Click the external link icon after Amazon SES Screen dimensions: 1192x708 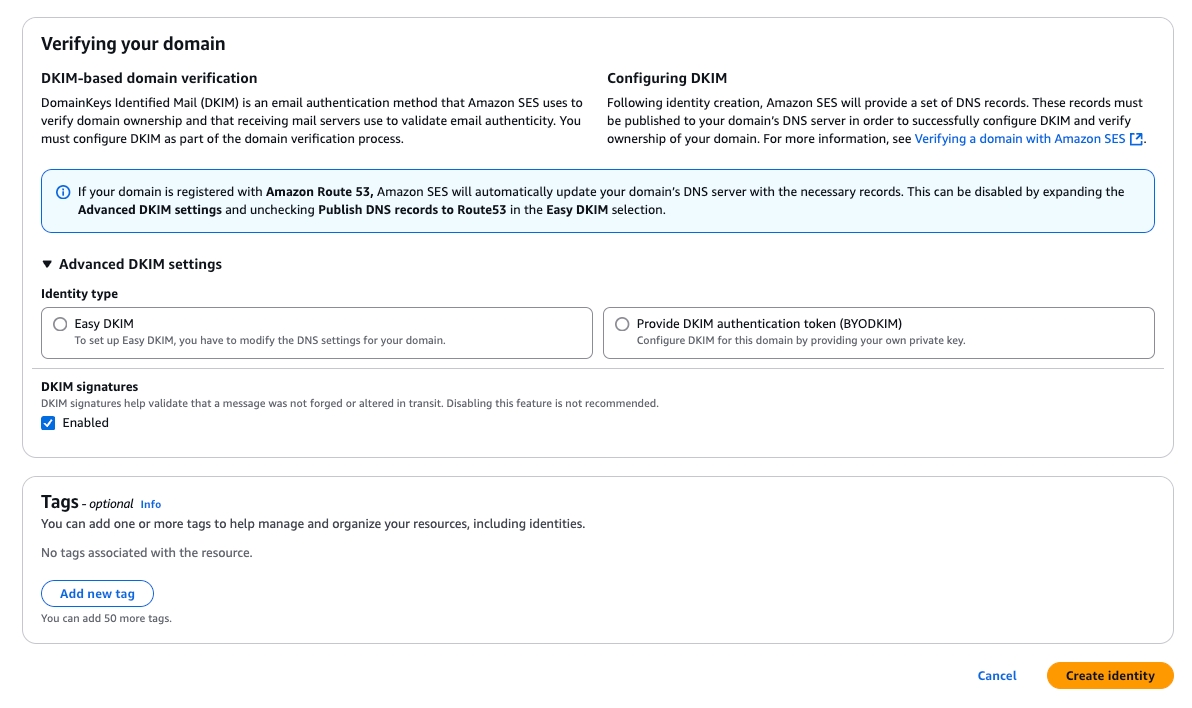click(x=1136, y=139)
